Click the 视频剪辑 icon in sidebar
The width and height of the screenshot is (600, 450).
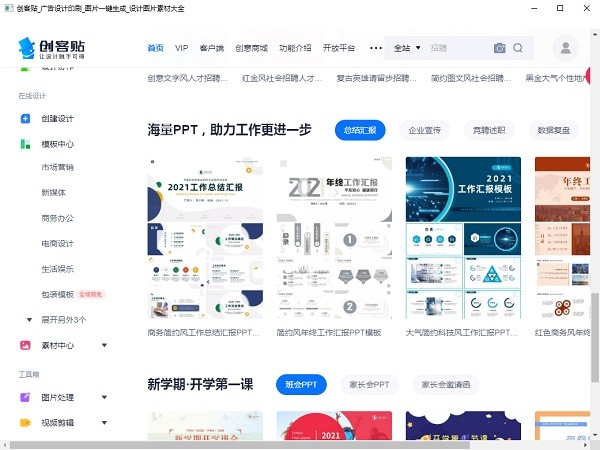click(25, 422)
